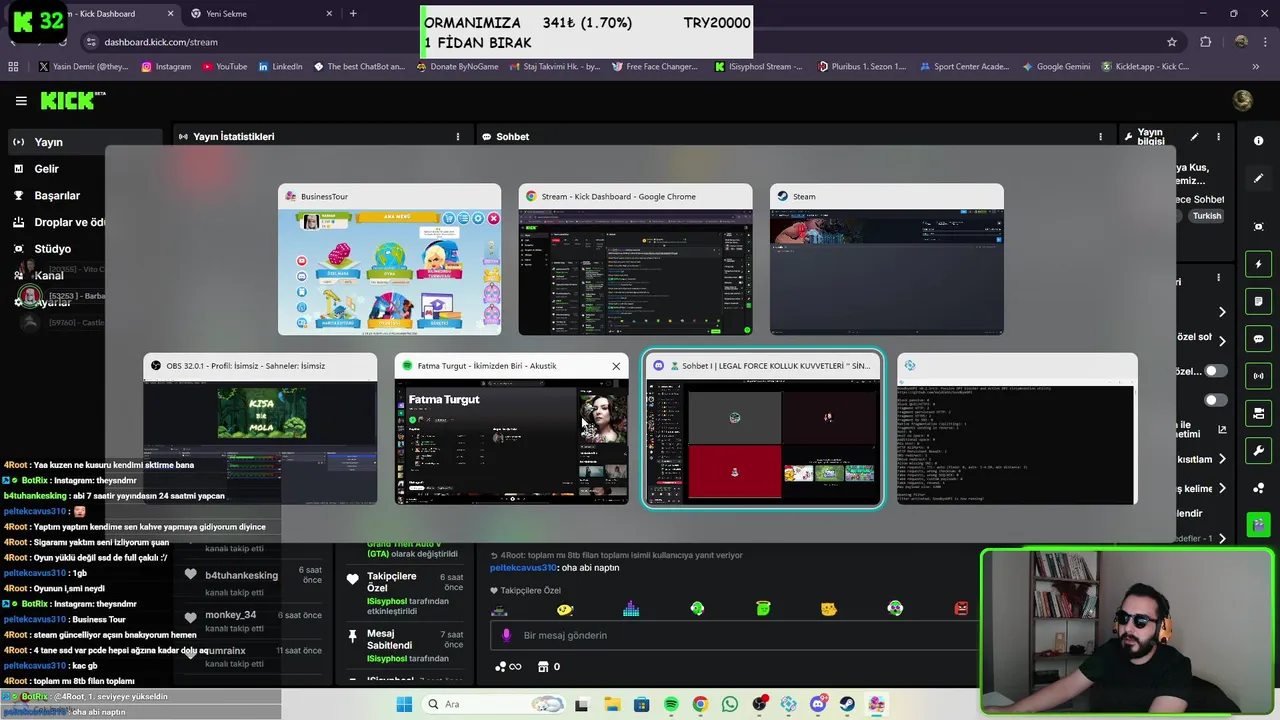
Task: Click the Turkish language tag
Action: point(1207,216)
